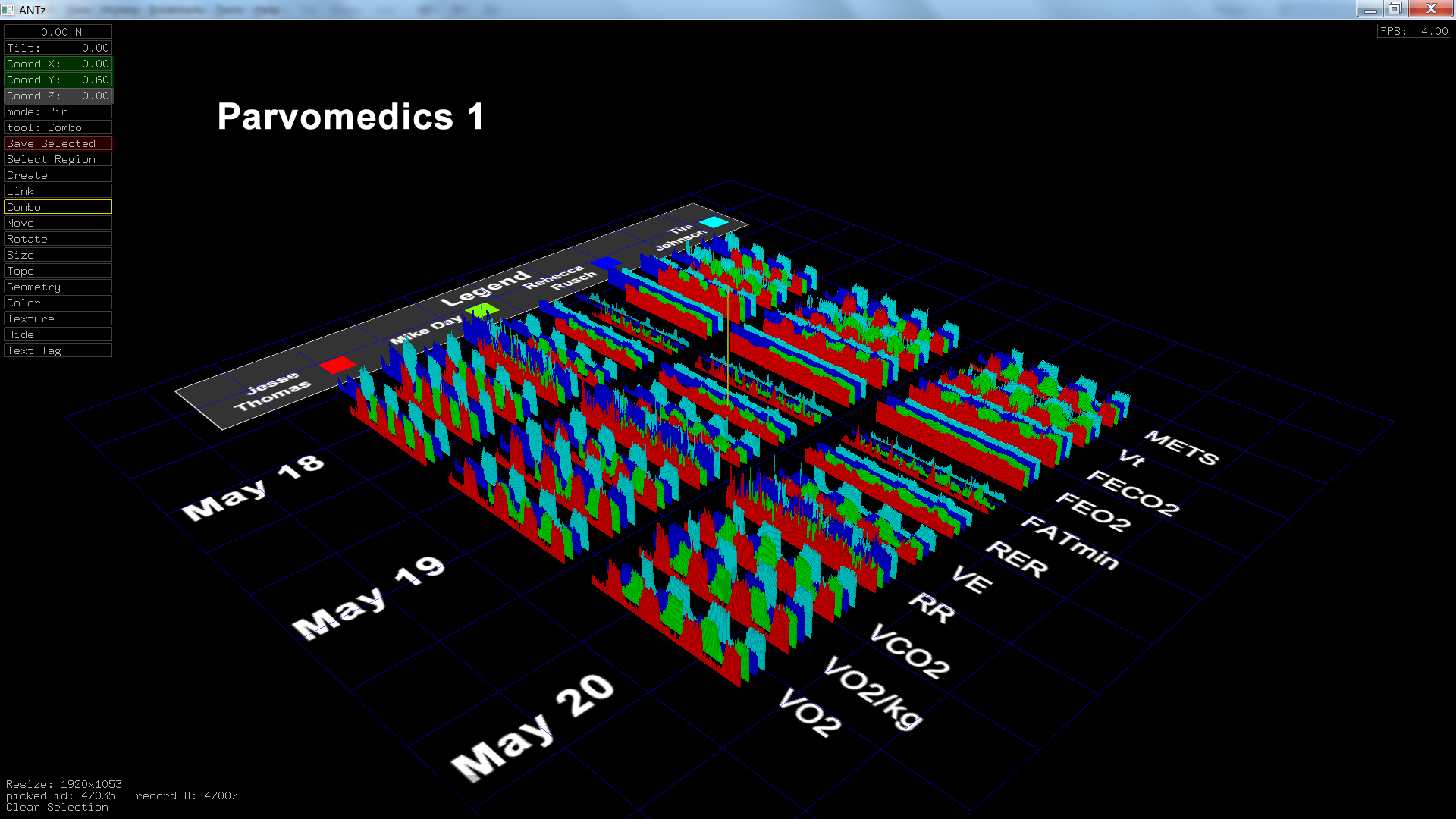Toggle the mode: Pin setting
Viewport: 1456px width, 819px height.
click(x=58, y=111)
